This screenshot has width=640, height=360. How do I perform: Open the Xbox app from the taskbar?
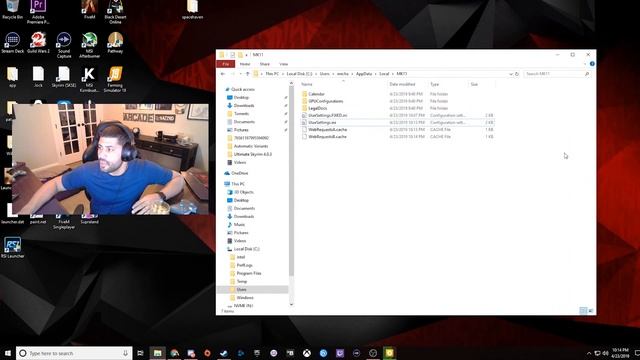(x=307, y=353)
